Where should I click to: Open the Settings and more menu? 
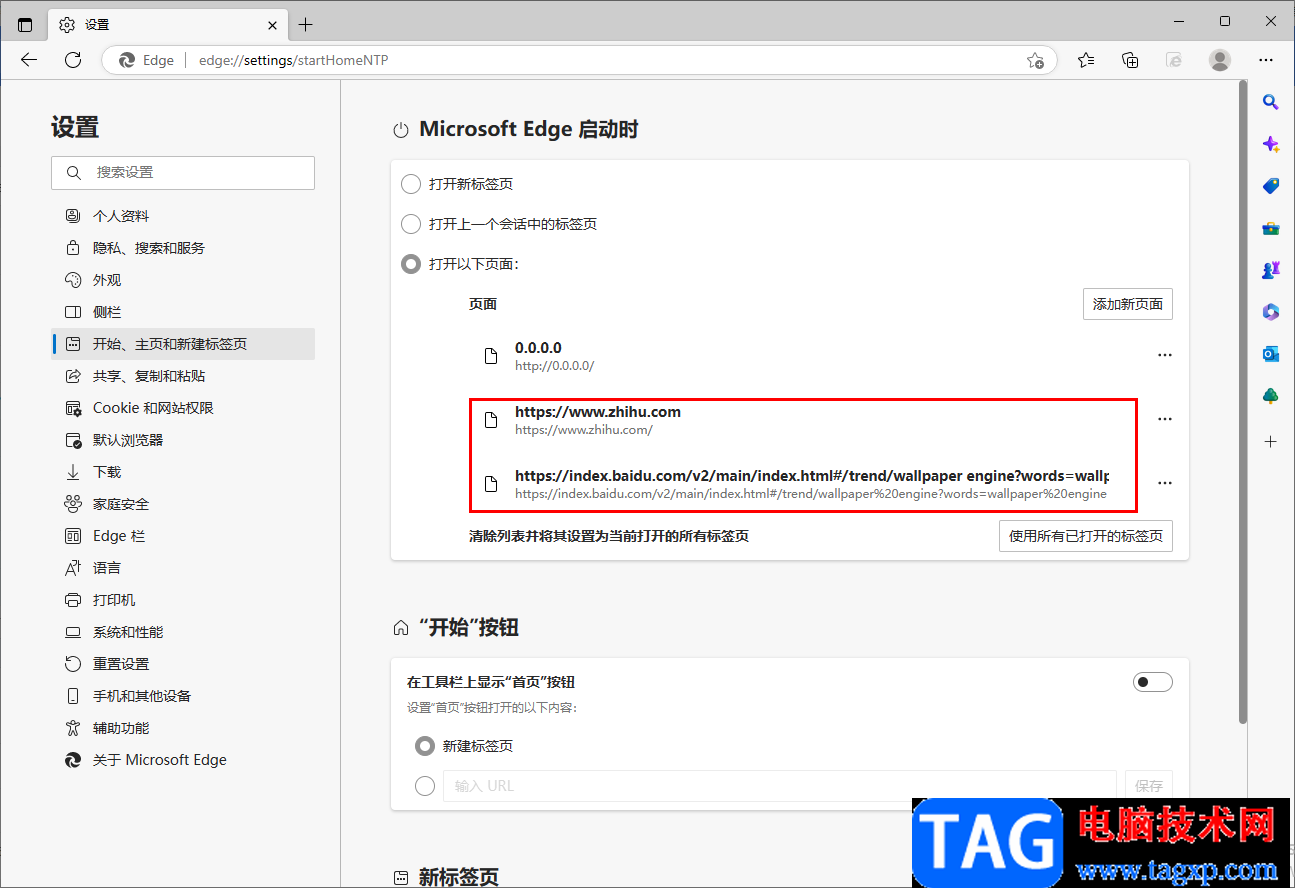coord(1265,60)
